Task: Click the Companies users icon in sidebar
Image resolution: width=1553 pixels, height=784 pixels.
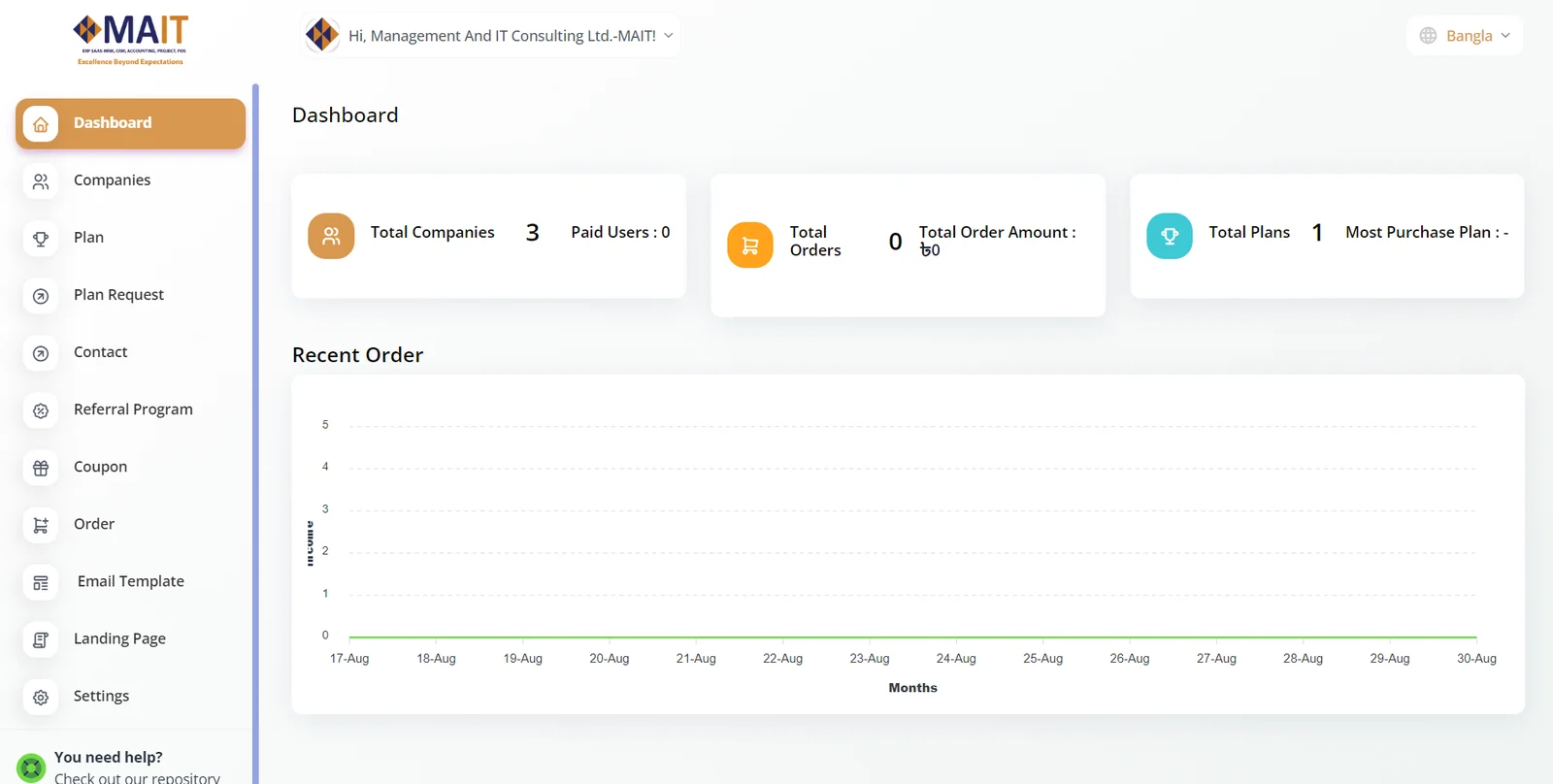Action: point(41,181)
